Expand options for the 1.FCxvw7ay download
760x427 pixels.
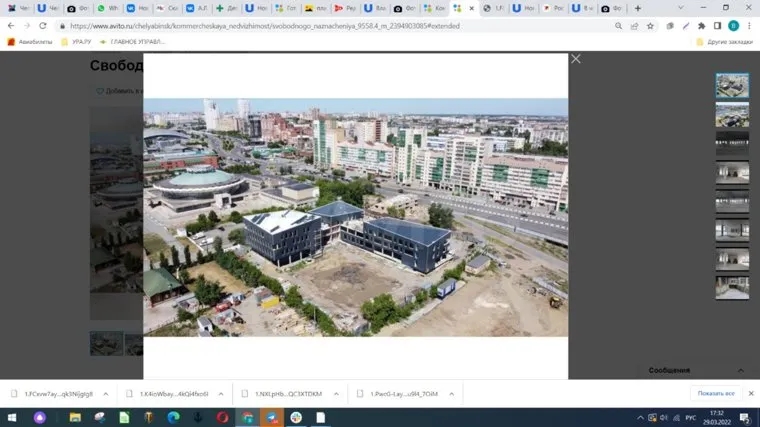(x=104, y=394)
